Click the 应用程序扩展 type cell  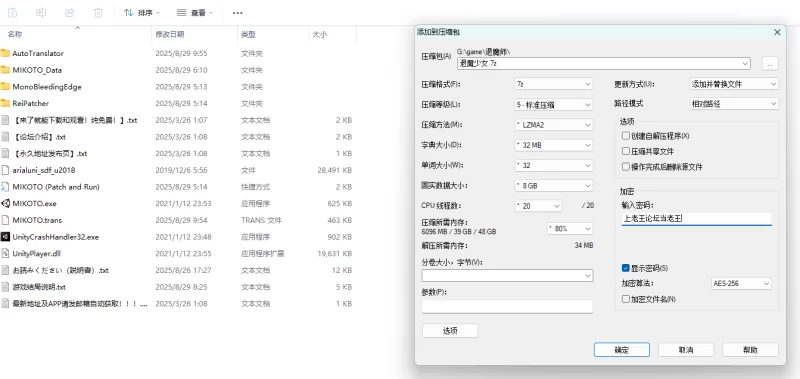262,254
